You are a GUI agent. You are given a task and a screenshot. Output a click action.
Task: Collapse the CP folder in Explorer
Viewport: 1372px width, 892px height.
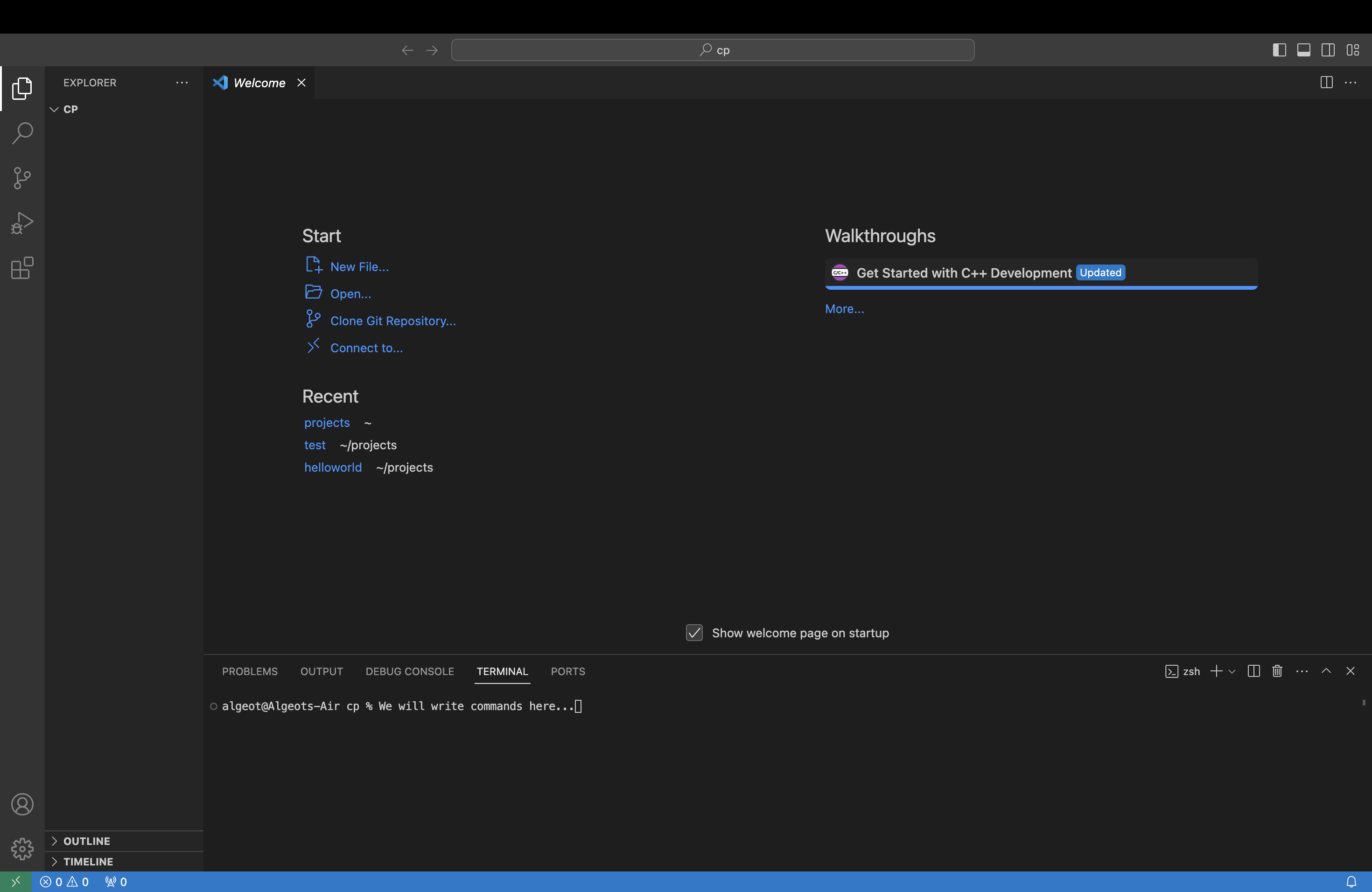[x=54, y=109]
